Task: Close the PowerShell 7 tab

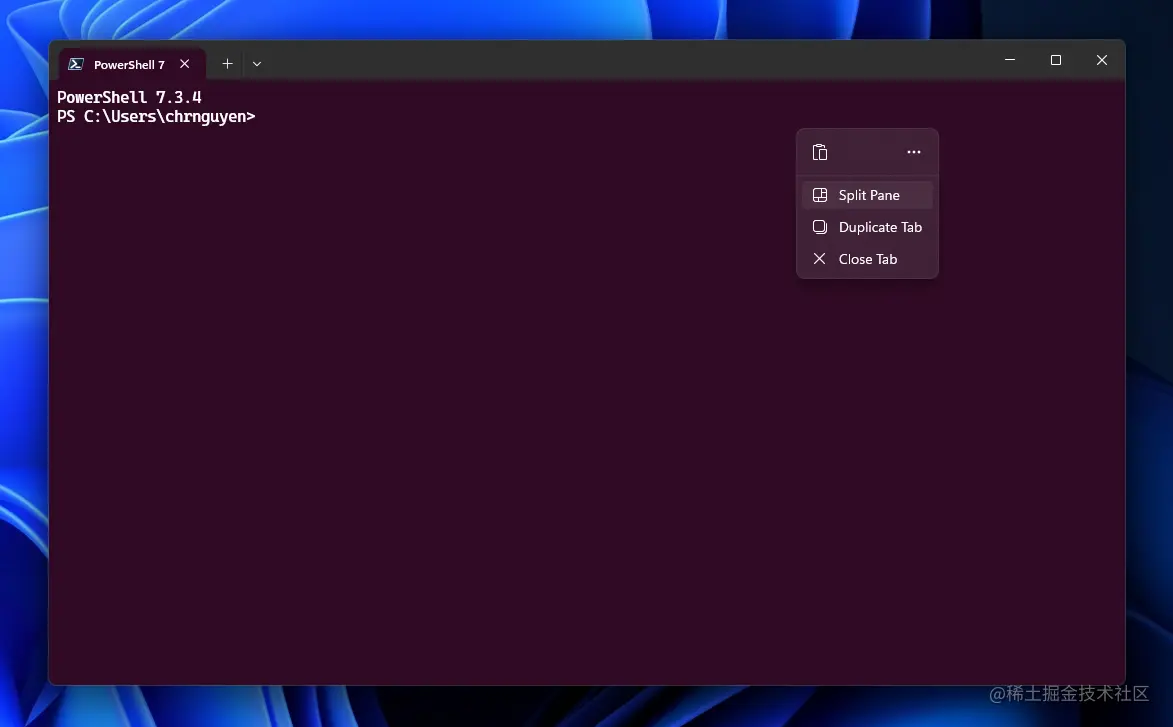Action: tap(185, 64)
